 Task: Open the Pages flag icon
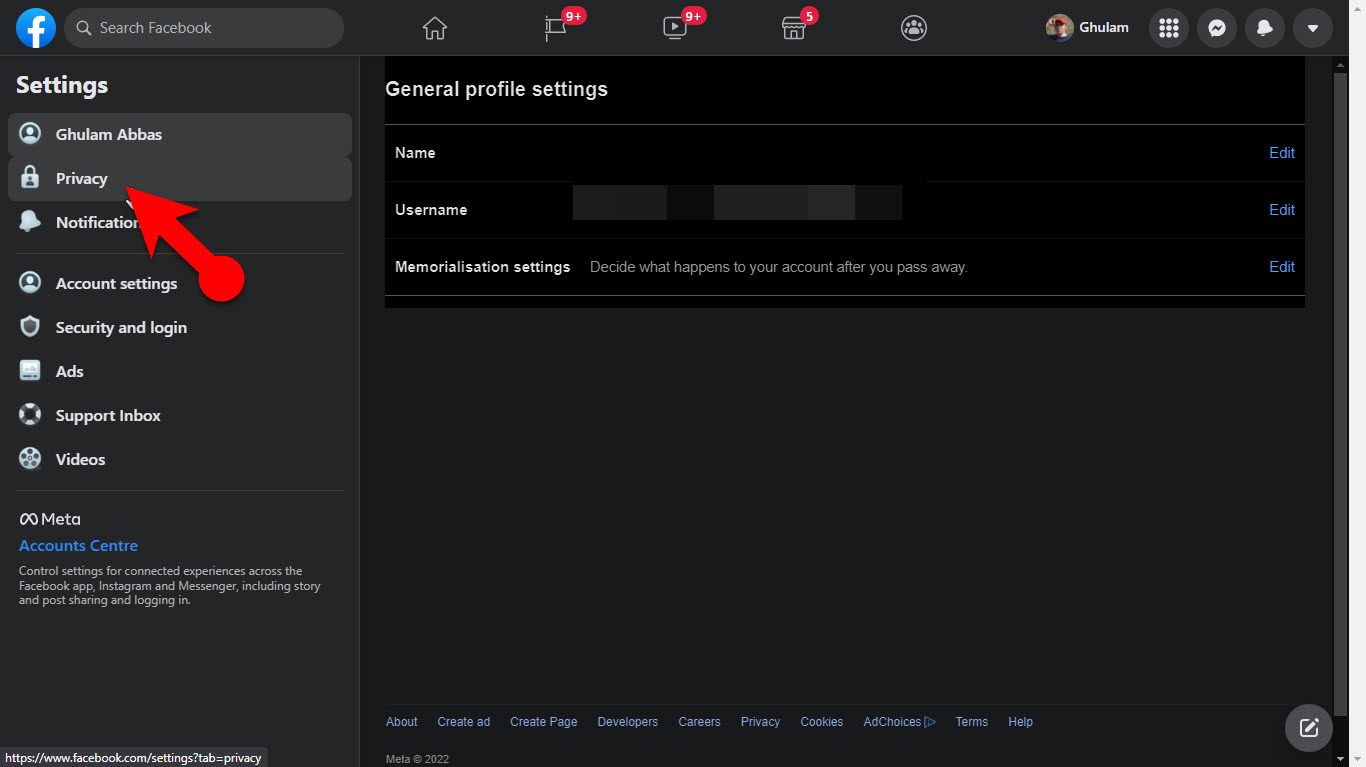pos(556,28)
